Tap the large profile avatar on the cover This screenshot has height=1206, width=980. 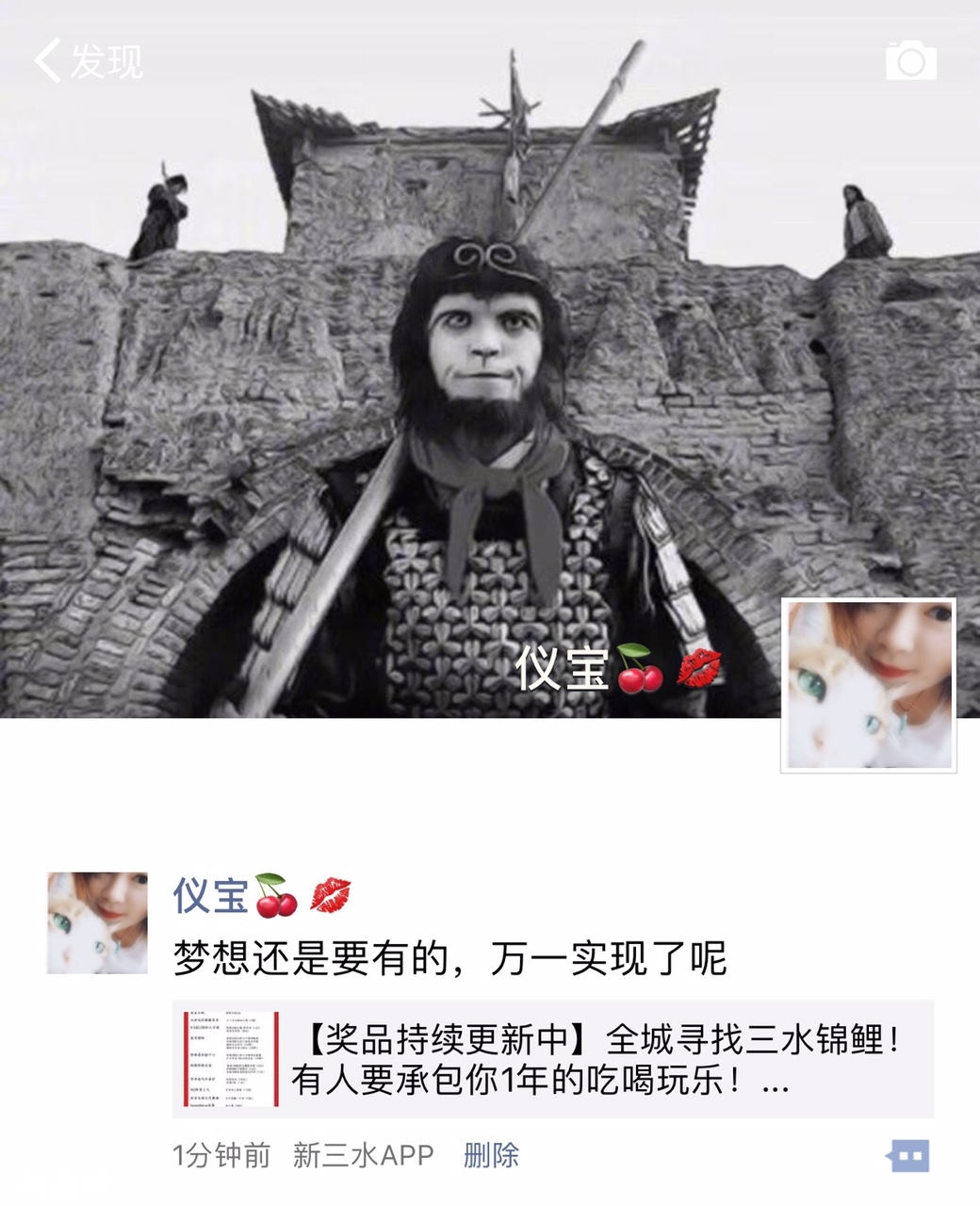[x=869, y=686]
